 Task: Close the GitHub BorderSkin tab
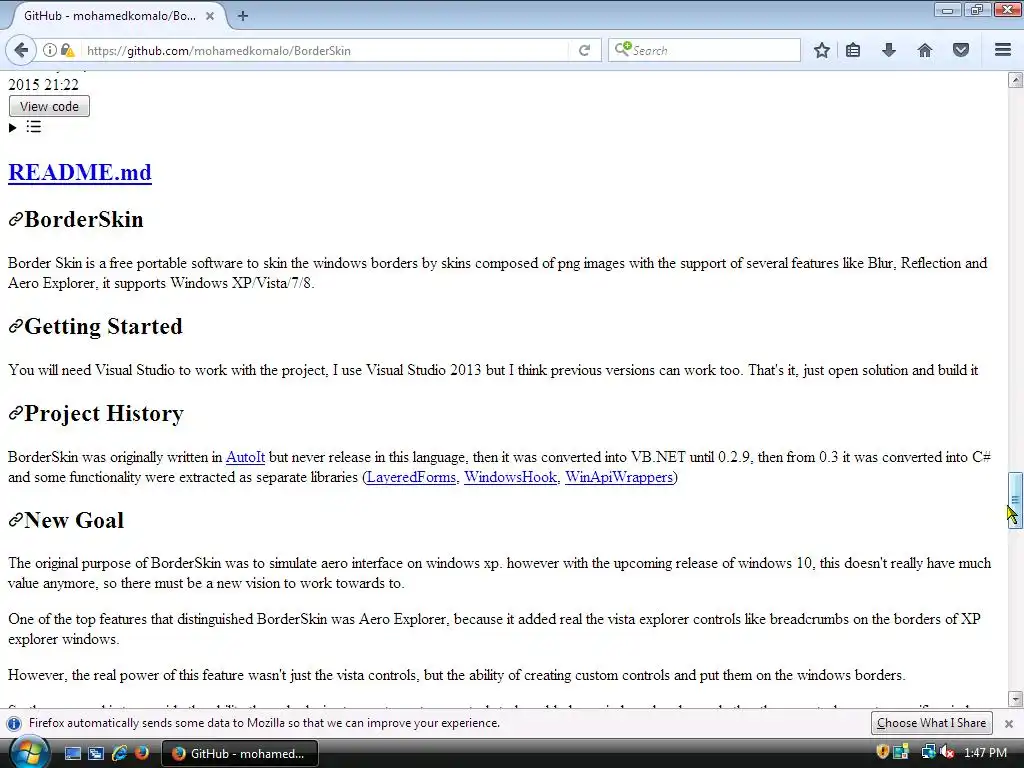[210, 16]
